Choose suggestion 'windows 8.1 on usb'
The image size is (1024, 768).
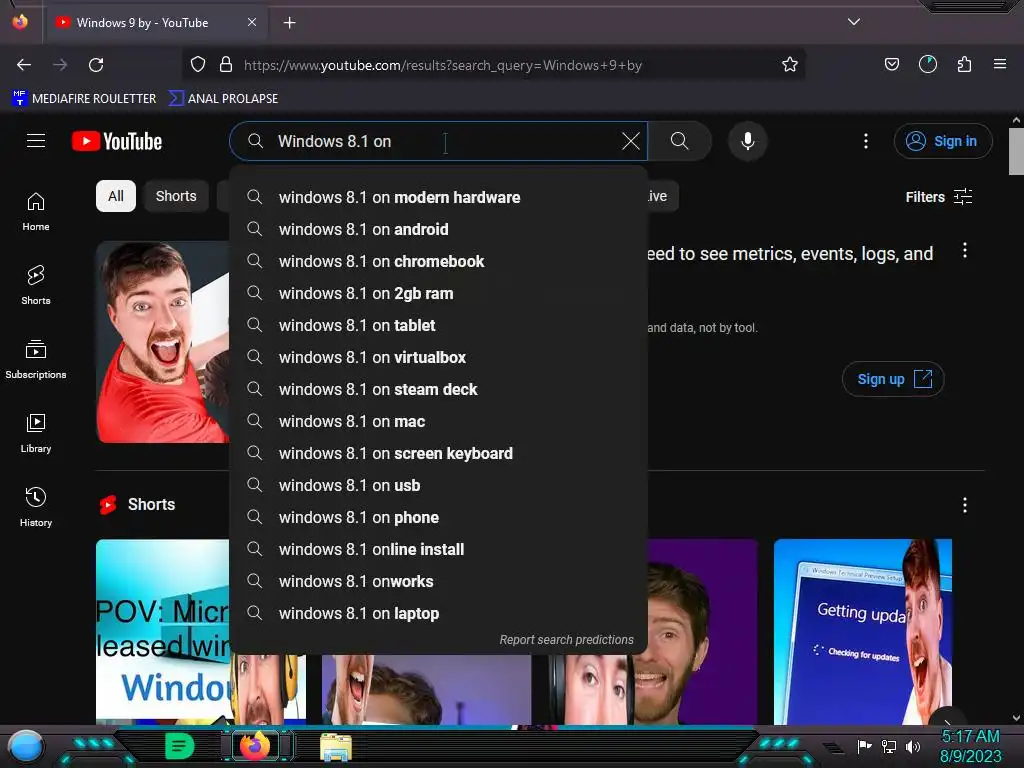click(x=439, y=485)
